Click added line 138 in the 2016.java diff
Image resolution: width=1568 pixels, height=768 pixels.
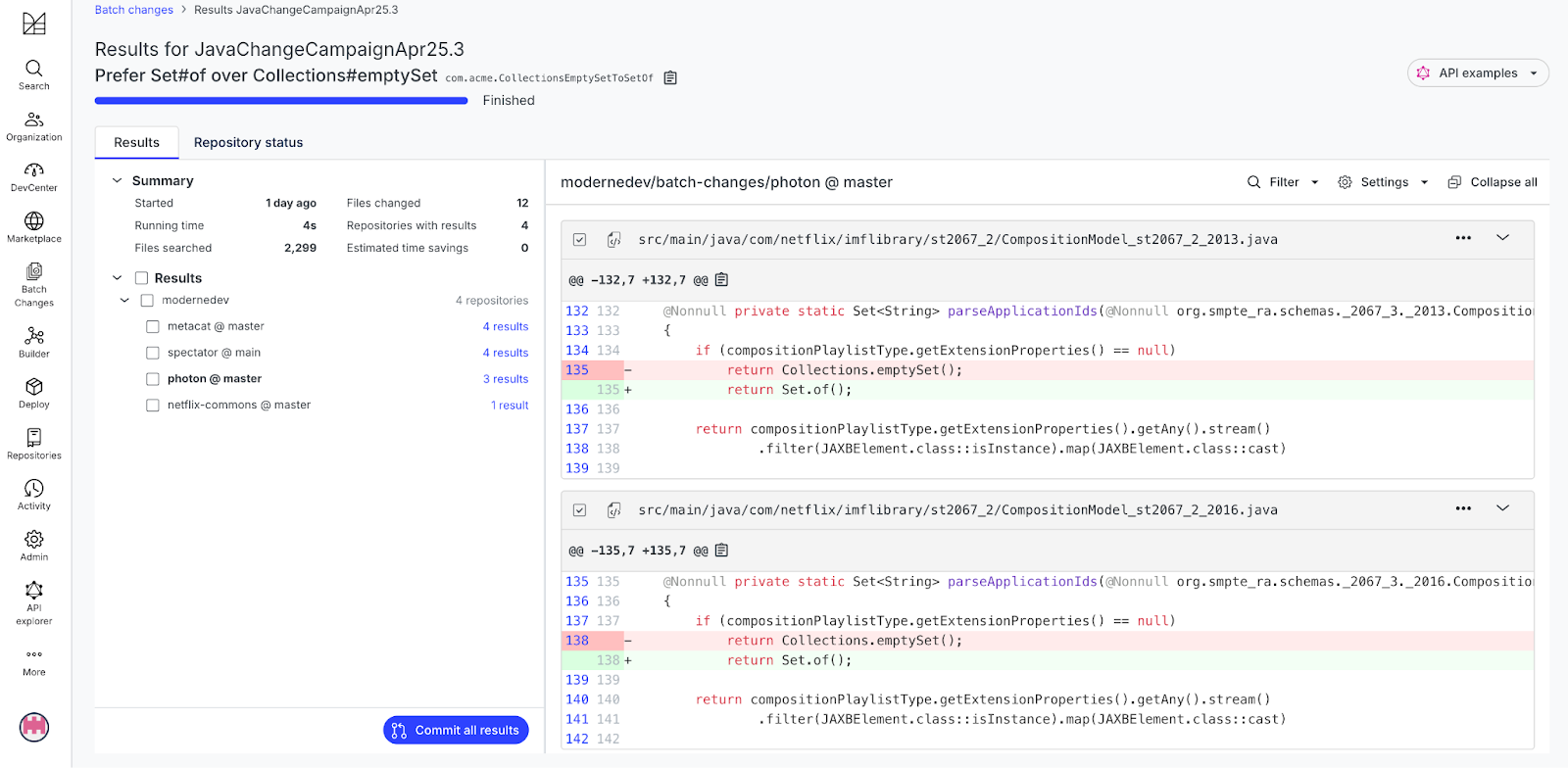1049,660
